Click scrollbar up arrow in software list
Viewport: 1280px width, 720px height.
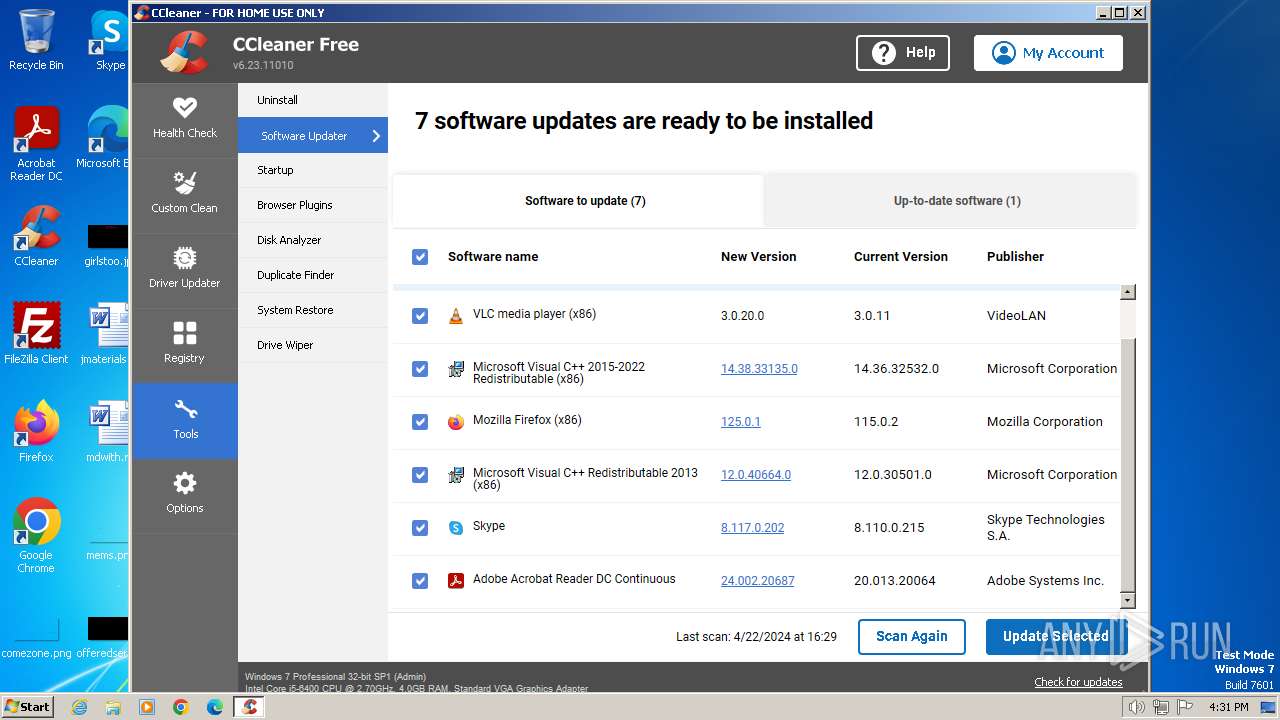[x=1128, y=292]
